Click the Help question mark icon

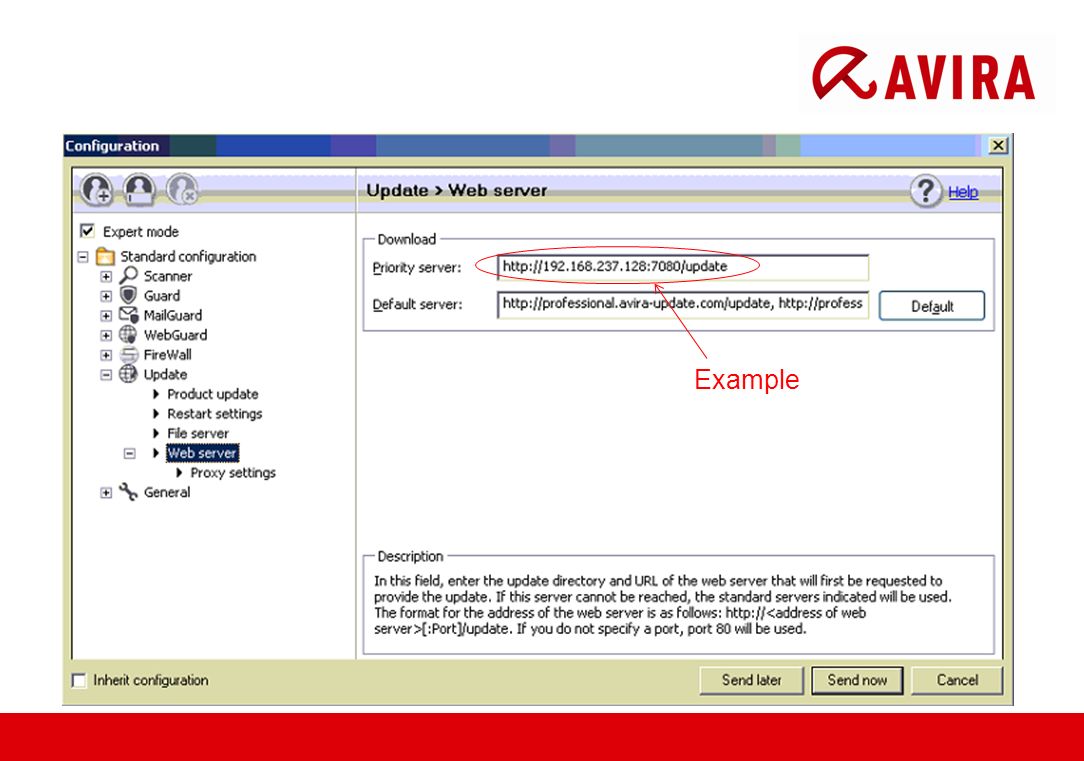point(926,191)
